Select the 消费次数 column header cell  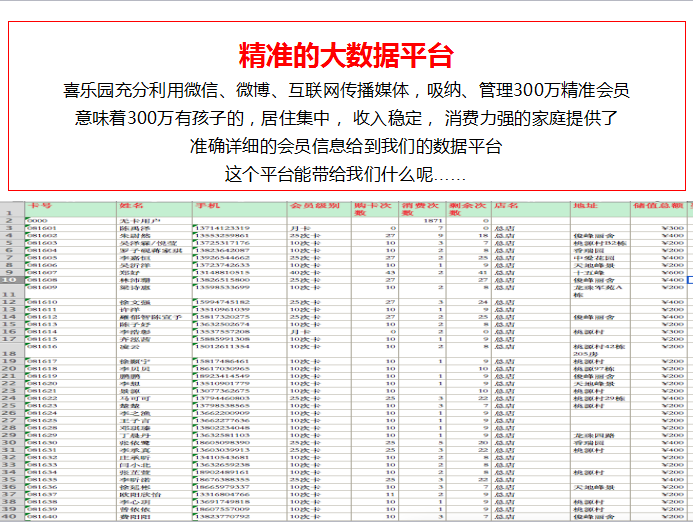click(422, 209)
